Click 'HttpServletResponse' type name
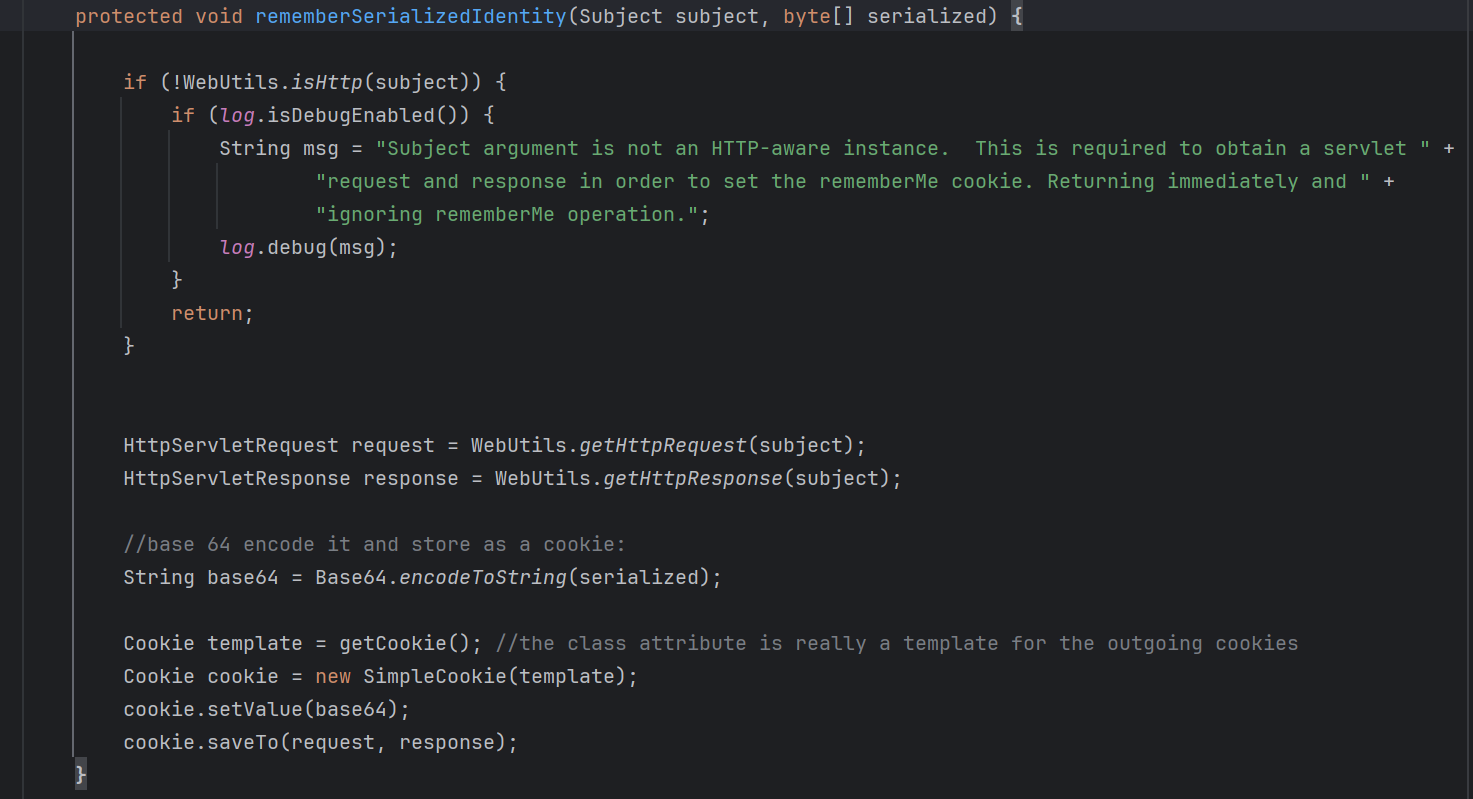The height and width of the screenshot is (799, 1473). click(x=237, y=478)
